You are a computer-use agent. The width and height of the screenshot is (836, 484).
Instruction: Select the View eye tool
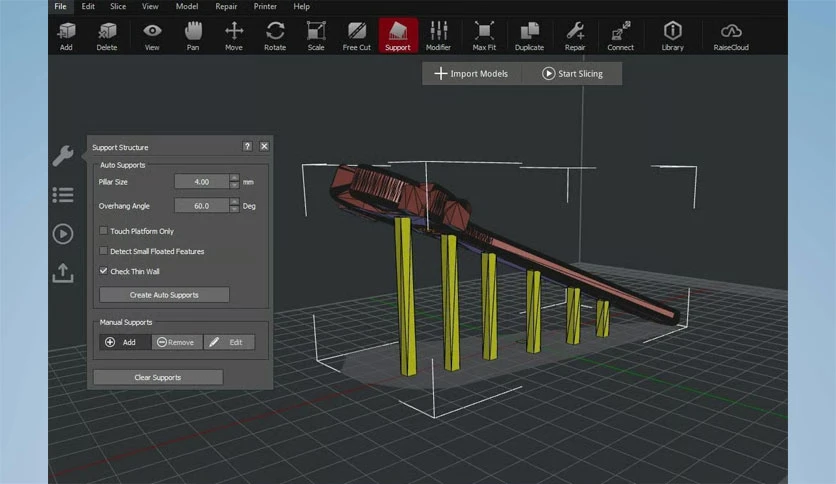coord(152,36)
